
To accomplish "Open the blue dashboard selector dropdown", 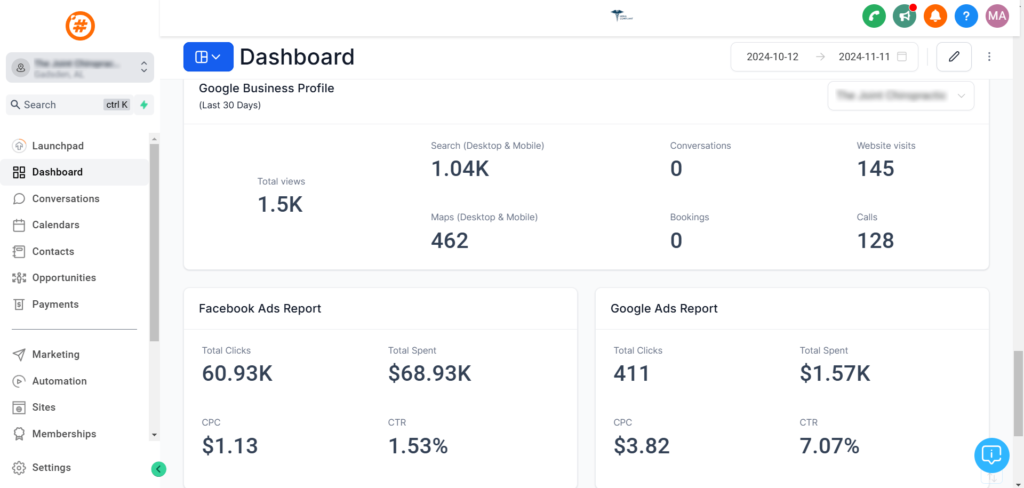I will click(x=208, y=57).
